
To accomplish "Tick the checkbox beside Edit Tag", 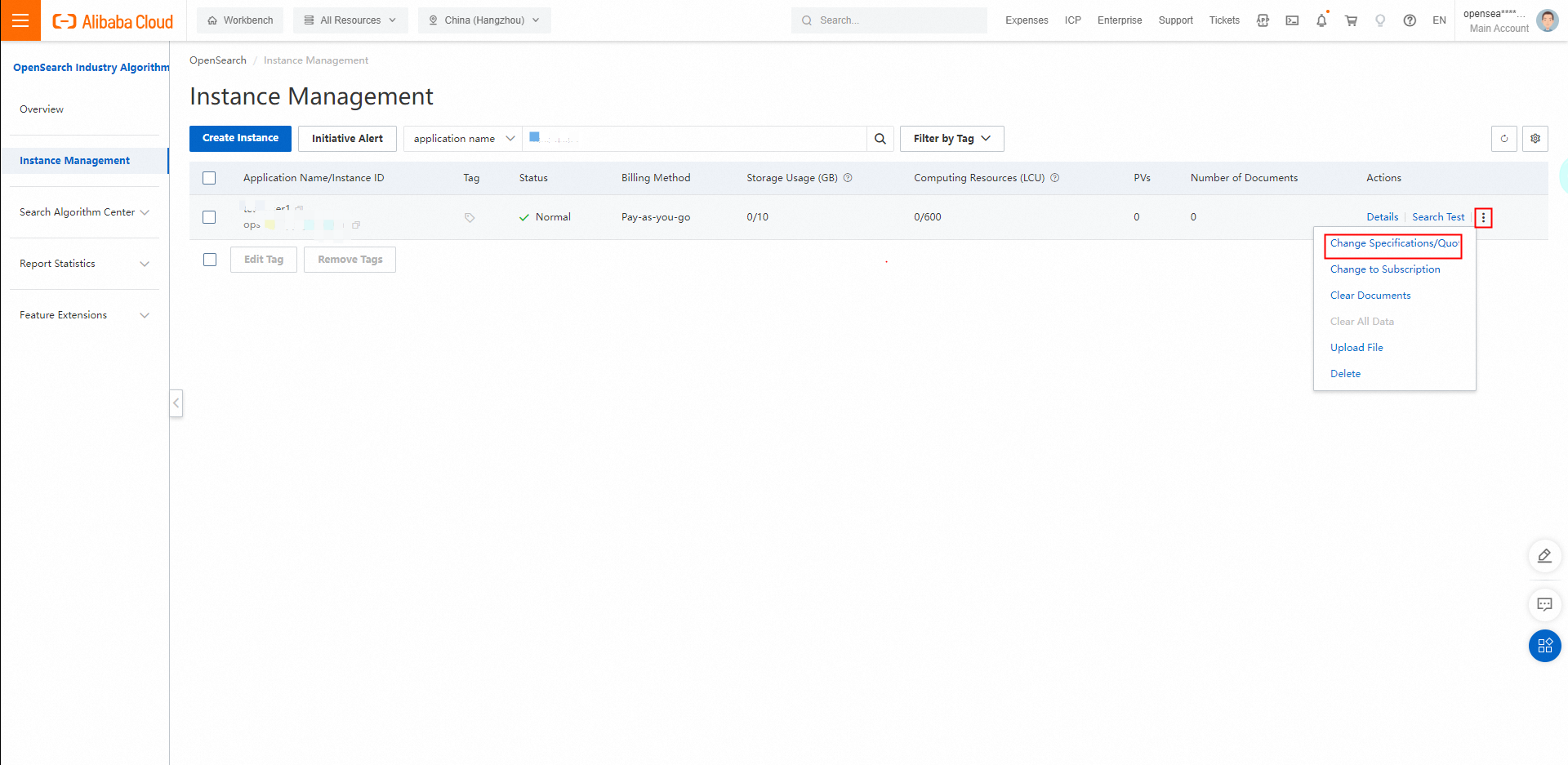I will click(x=210, y=260).
